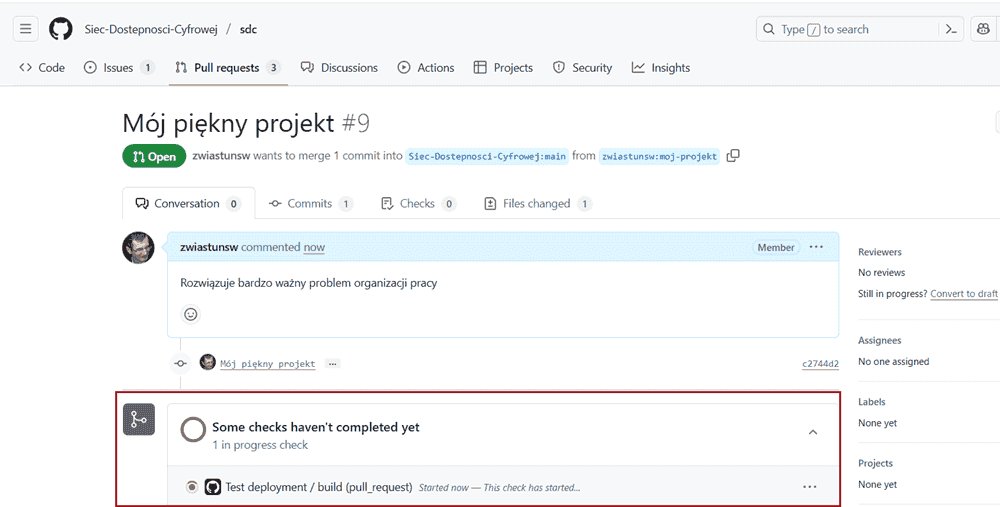Screen dimensions: 1000x507
Task: Copy the head branch name icon
Action: (734, 156)
